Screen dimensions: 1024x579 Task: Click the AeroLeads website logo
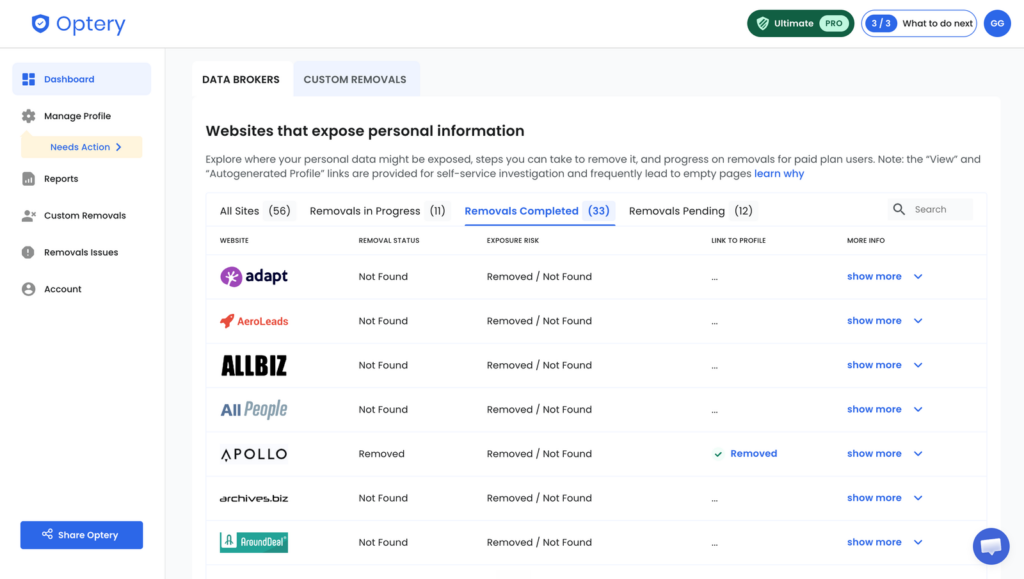[x=254, y=321]
